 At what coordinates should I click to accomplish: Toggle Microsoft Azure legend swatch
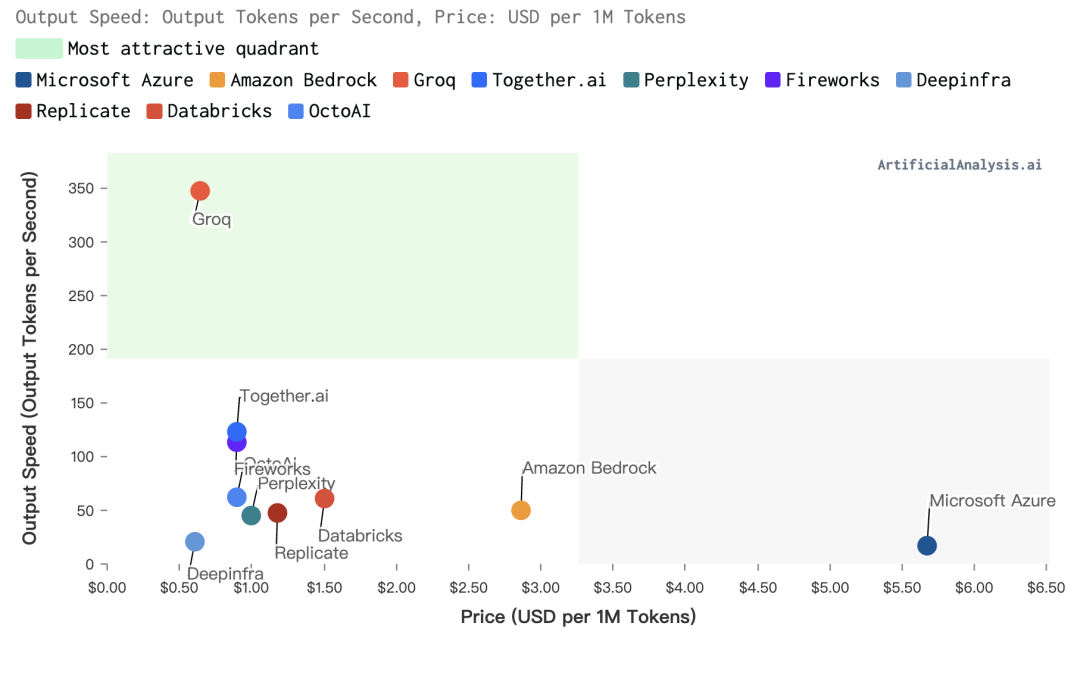click(x=23, y=80)
